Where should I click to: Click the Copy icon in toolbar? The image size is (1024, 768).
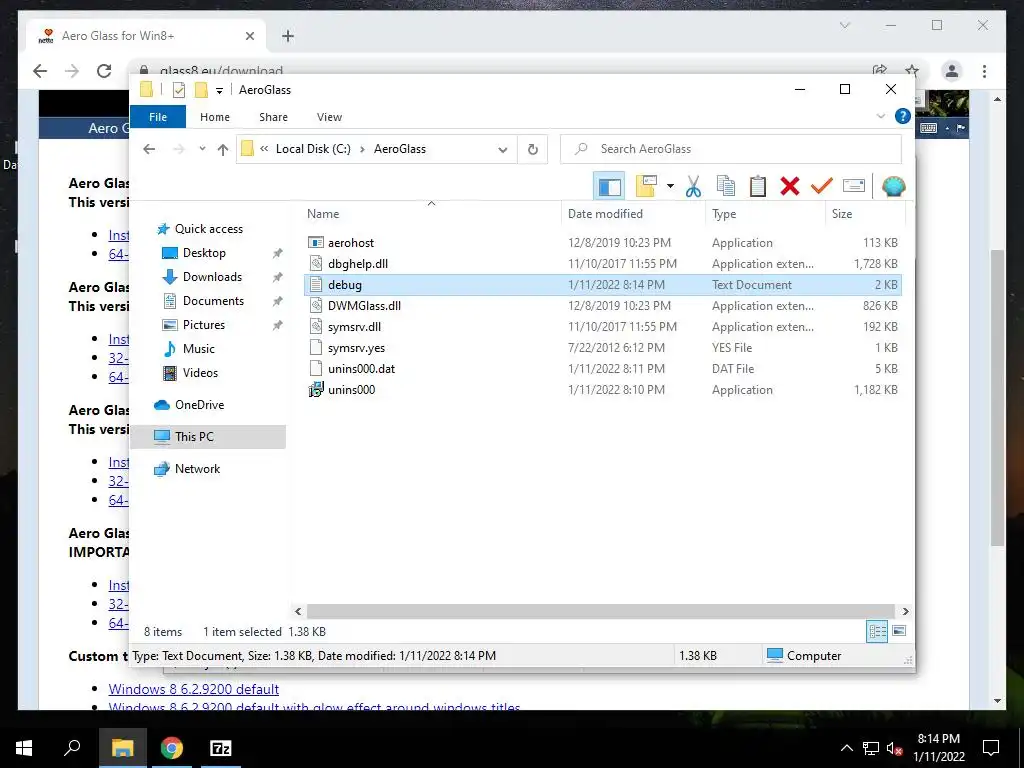coord(726,187)
